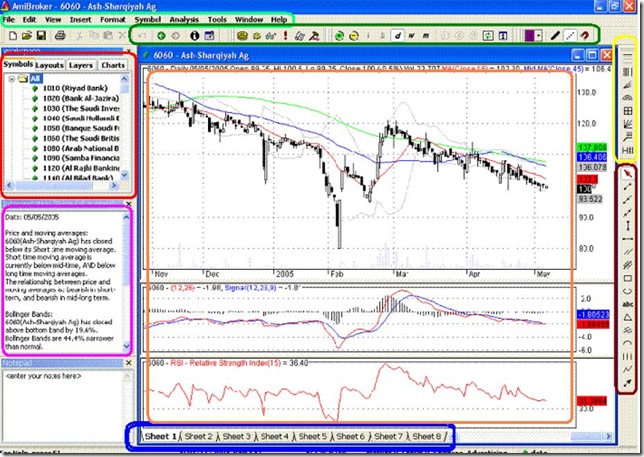Open the color picker dropdown arrow
The height and width of the screenshot is (457, 644).
tap(538, 36)
